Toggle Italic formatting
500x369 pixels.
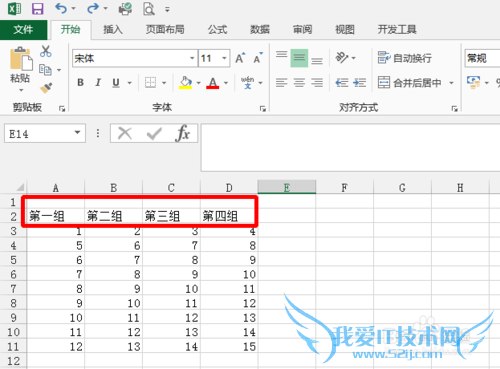98,82
